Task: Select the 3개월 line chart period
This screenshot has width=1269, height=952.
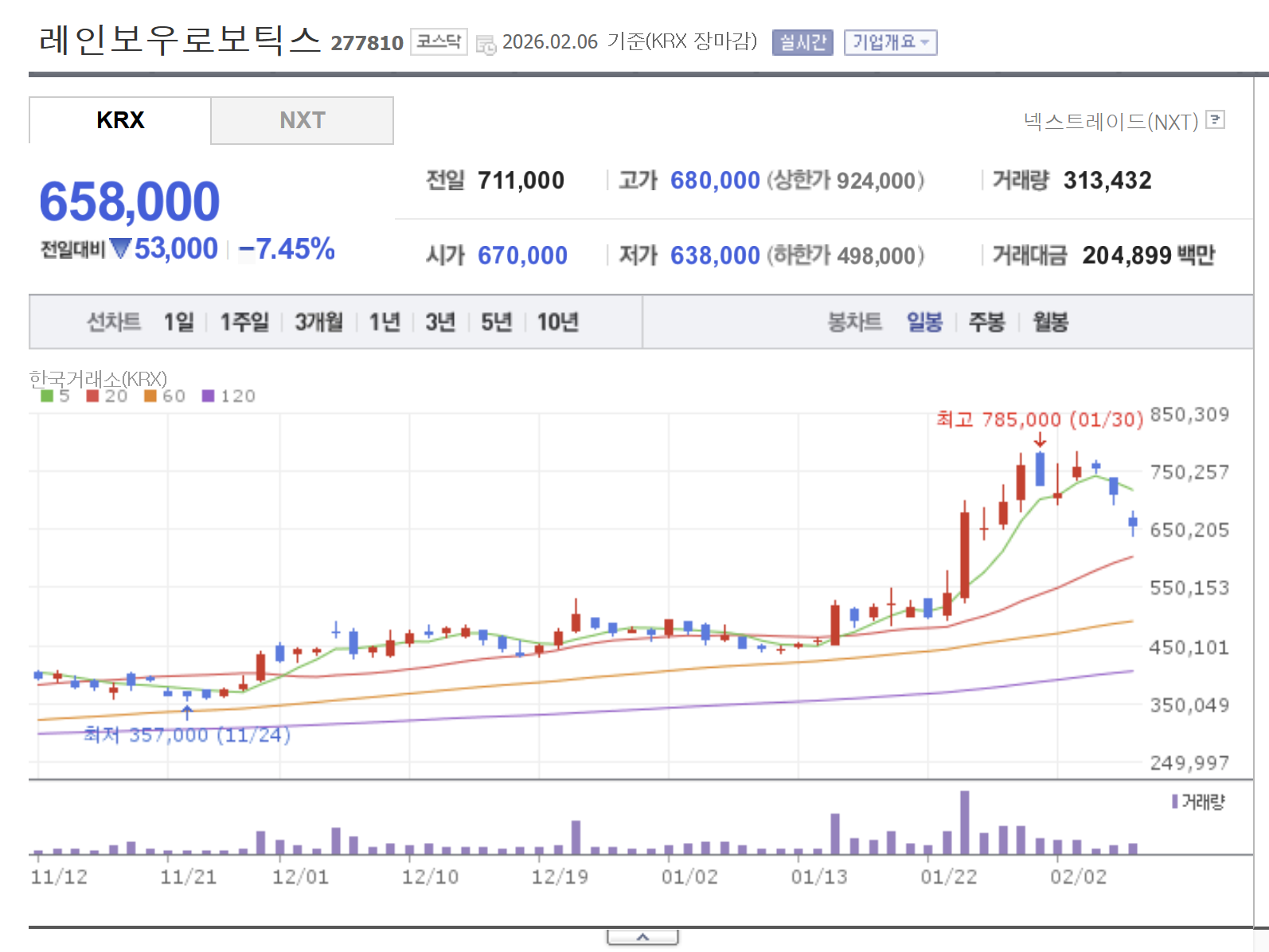Action: click(319, 322)
